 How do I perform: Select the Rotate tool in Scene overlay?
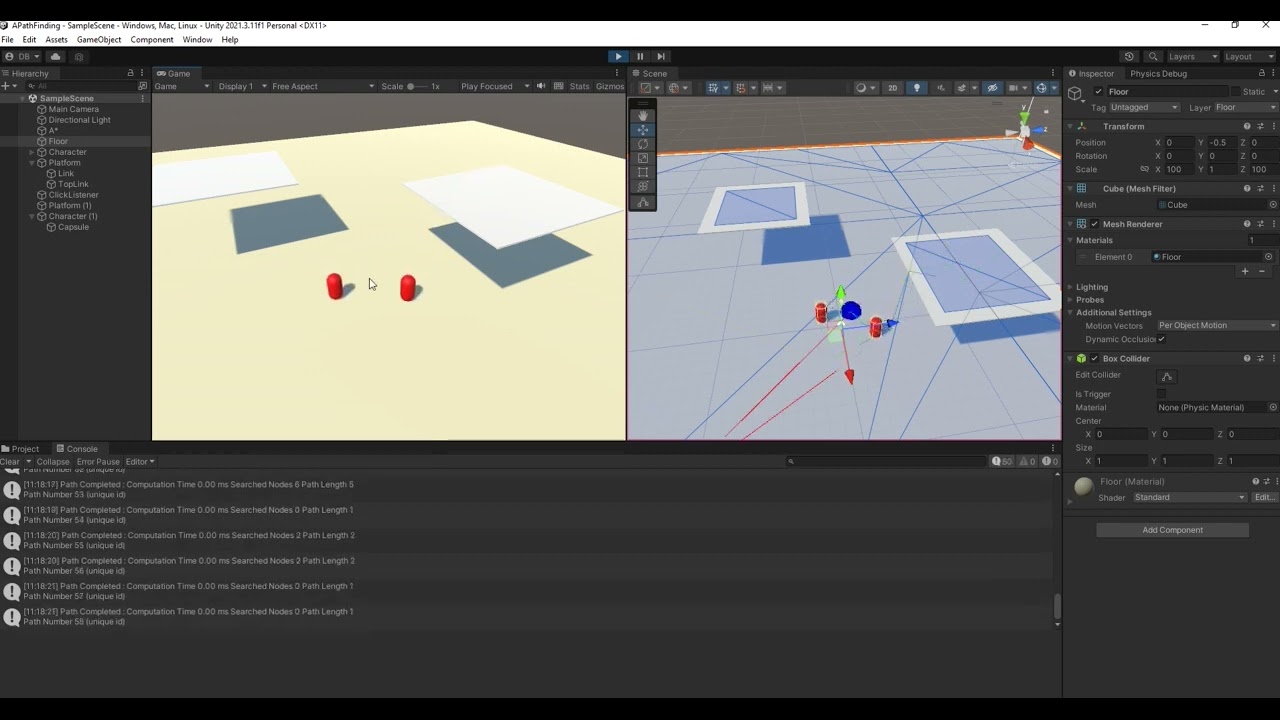click(x=642, y=144)
